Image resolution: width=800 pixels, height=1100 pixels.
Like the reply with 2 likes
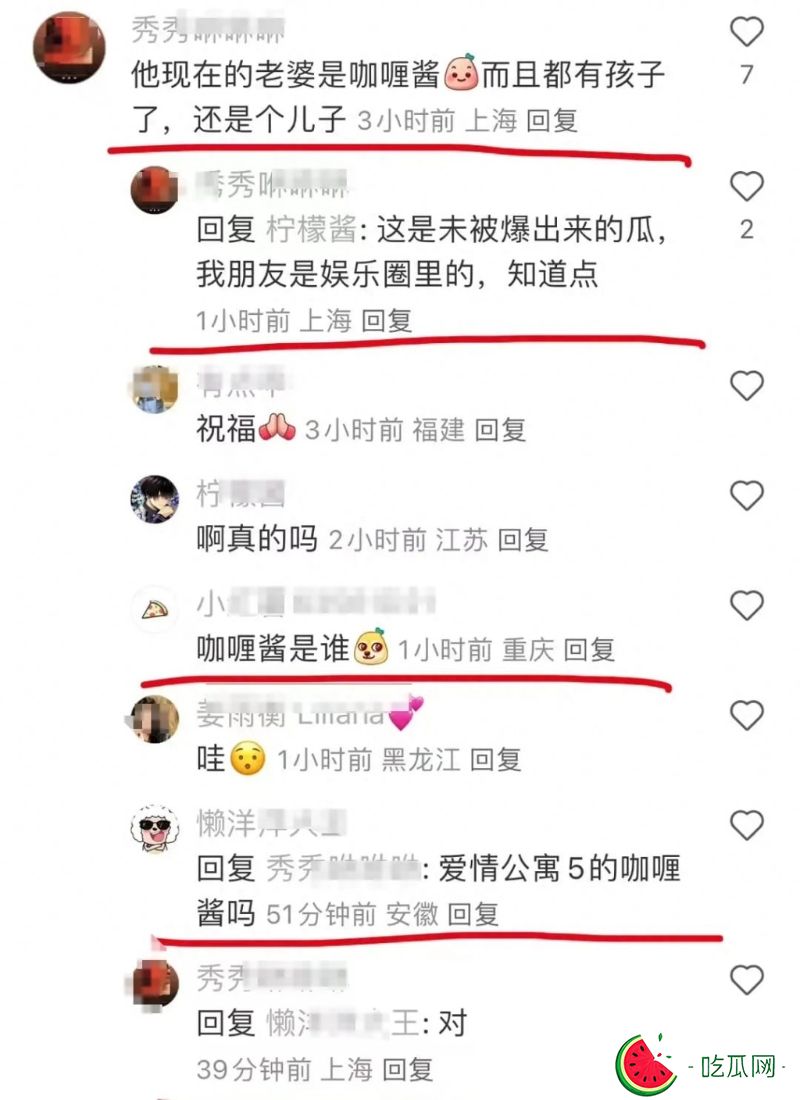747,187
